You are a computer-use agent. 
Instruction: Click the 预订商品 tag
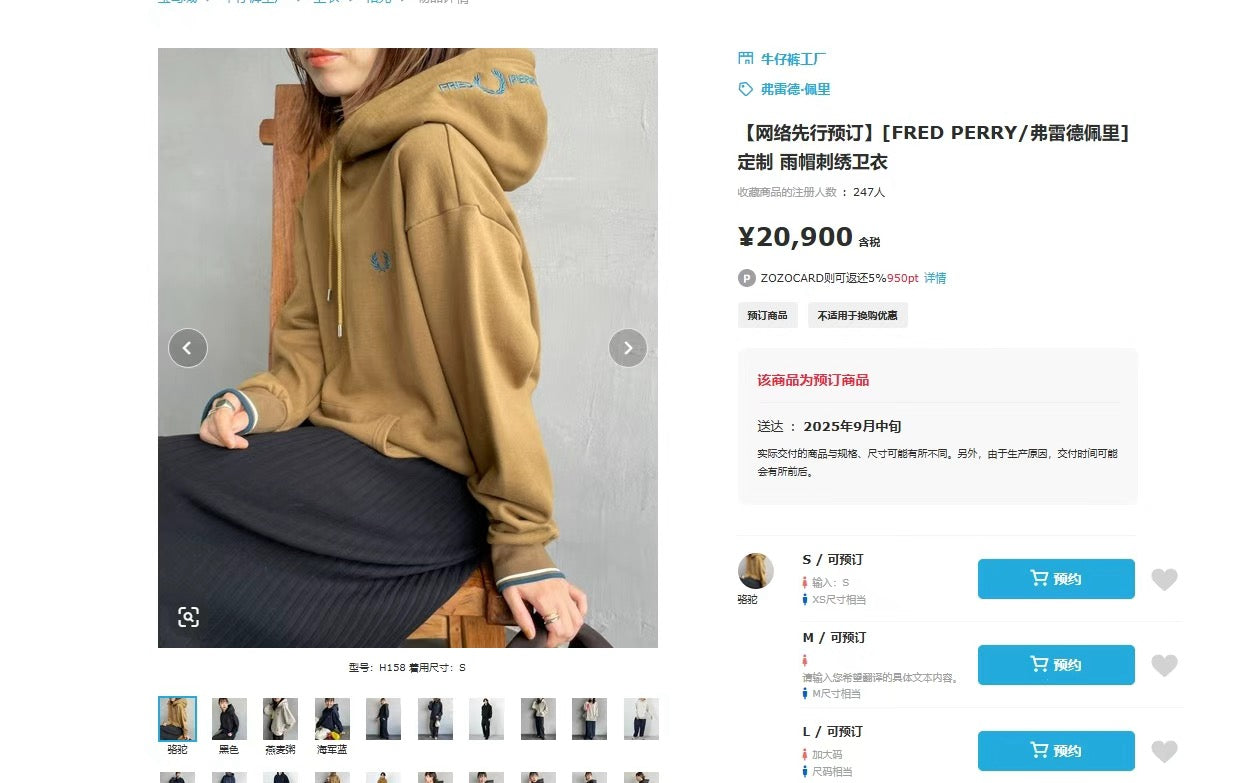[x=768, y=315]
